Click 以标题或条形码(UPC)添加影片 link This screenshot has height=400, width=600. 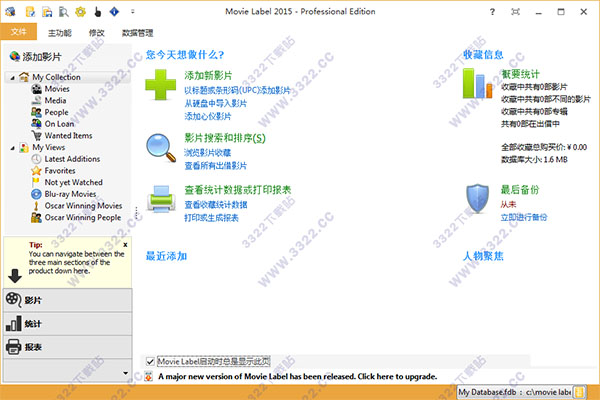click(x=237, y=90)
